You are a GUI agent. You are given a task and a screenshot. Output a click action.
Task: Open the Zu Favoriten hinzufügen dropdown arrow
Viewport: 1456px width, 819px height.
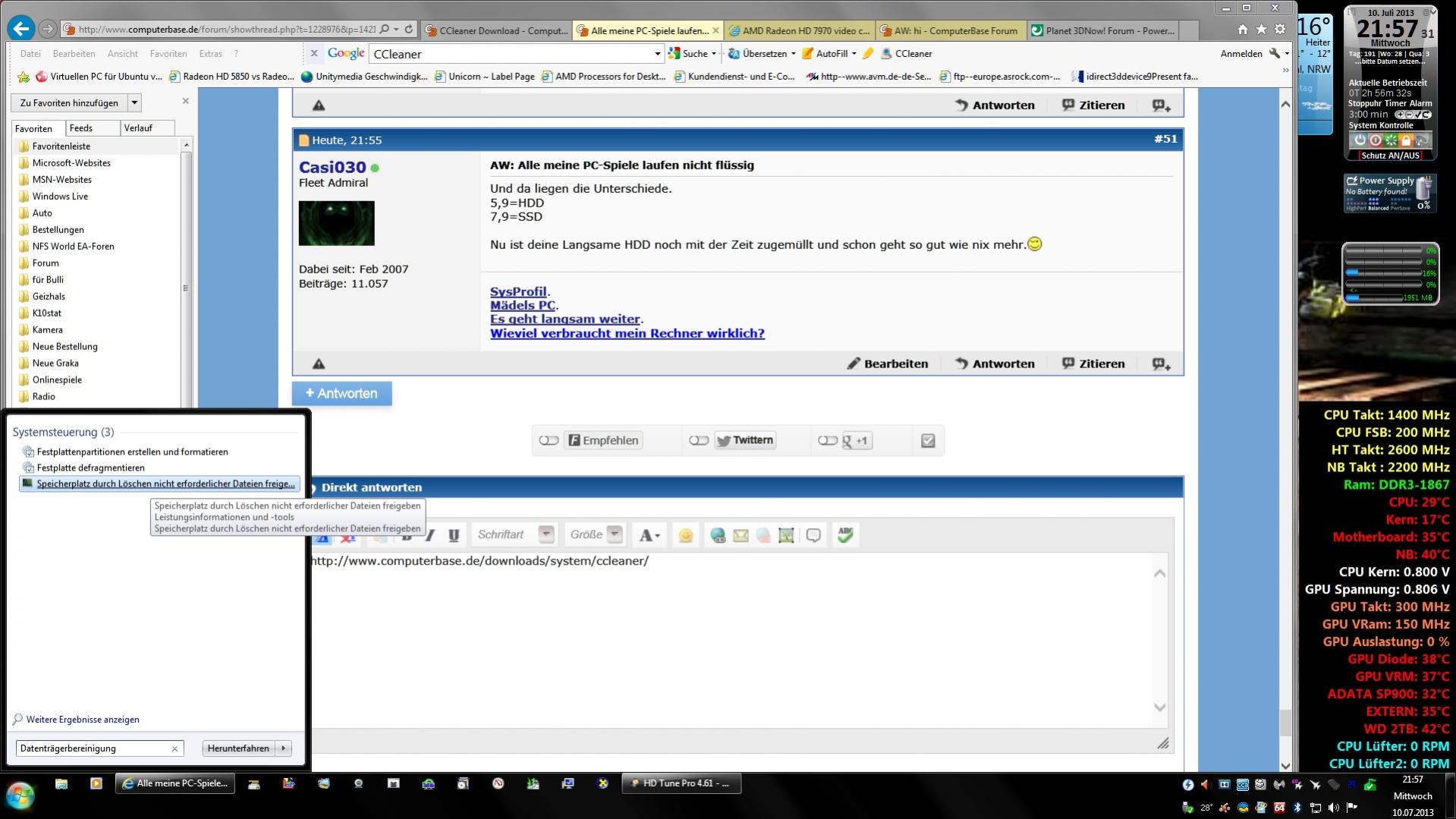pos(134,102)
